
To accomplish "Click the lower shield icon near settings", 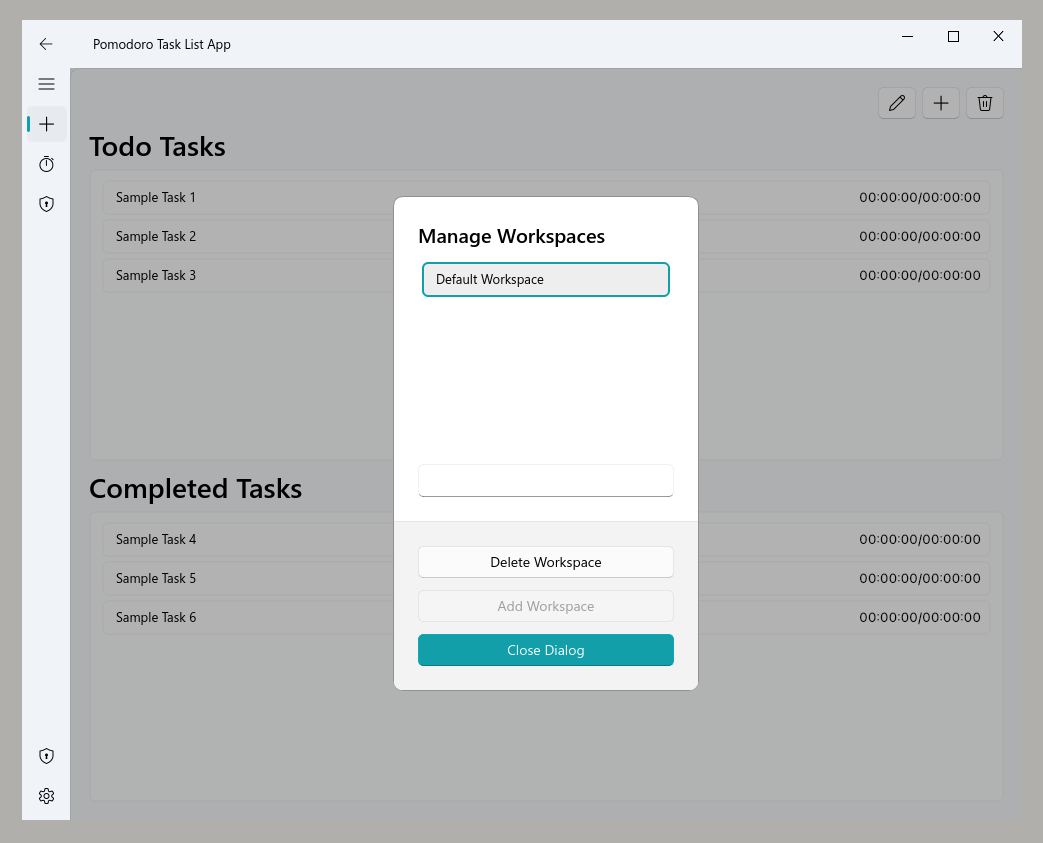I will (x=47, y=756).
